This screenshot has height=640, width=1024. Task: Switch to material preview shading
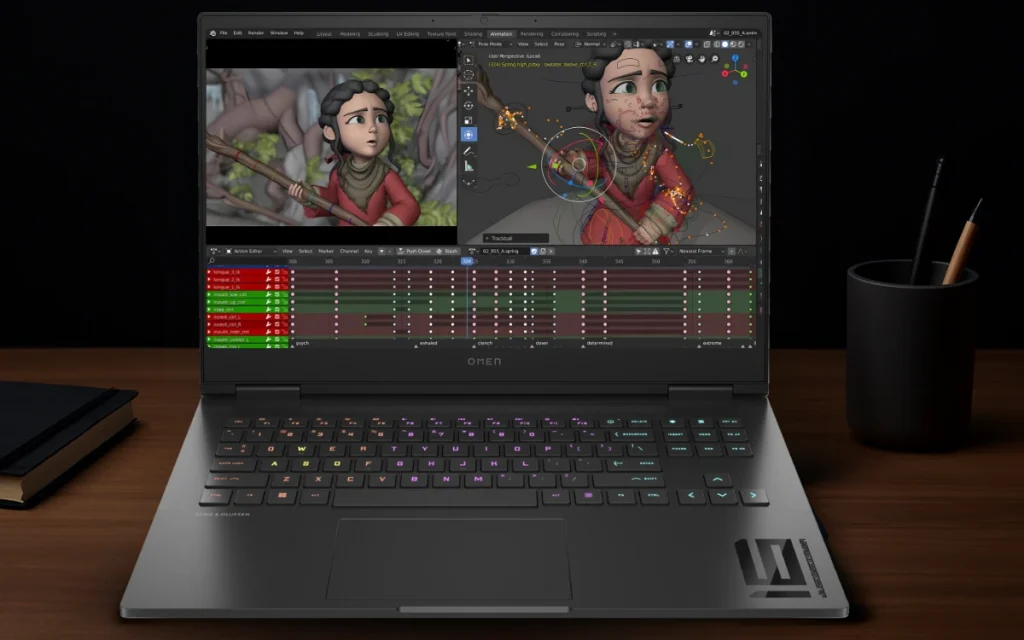pyautogui.click(x=733, y=44)
